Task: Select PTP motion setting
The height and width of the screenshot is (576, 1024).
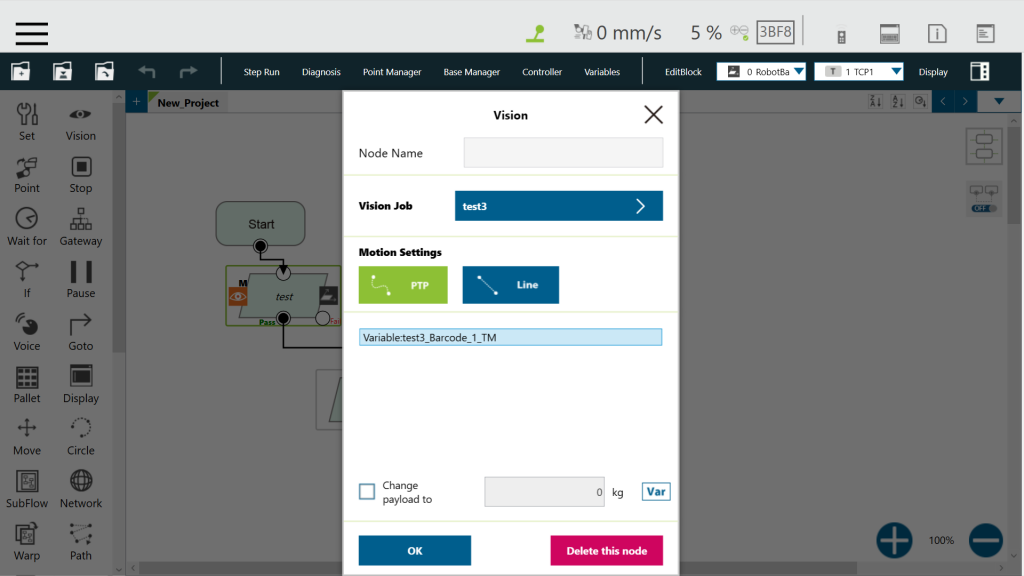Action: [403, 285]
